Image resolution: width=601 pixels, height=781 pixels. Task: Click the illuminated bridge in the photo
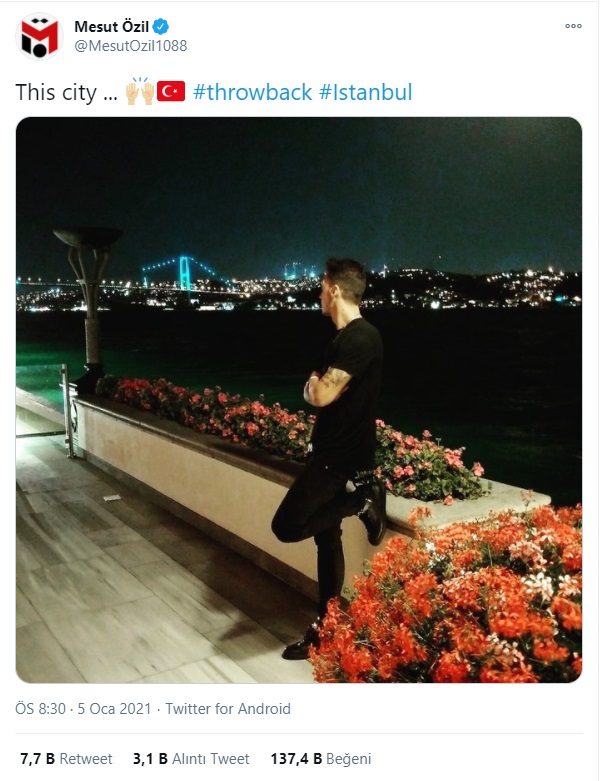click(x=183, y=274)
